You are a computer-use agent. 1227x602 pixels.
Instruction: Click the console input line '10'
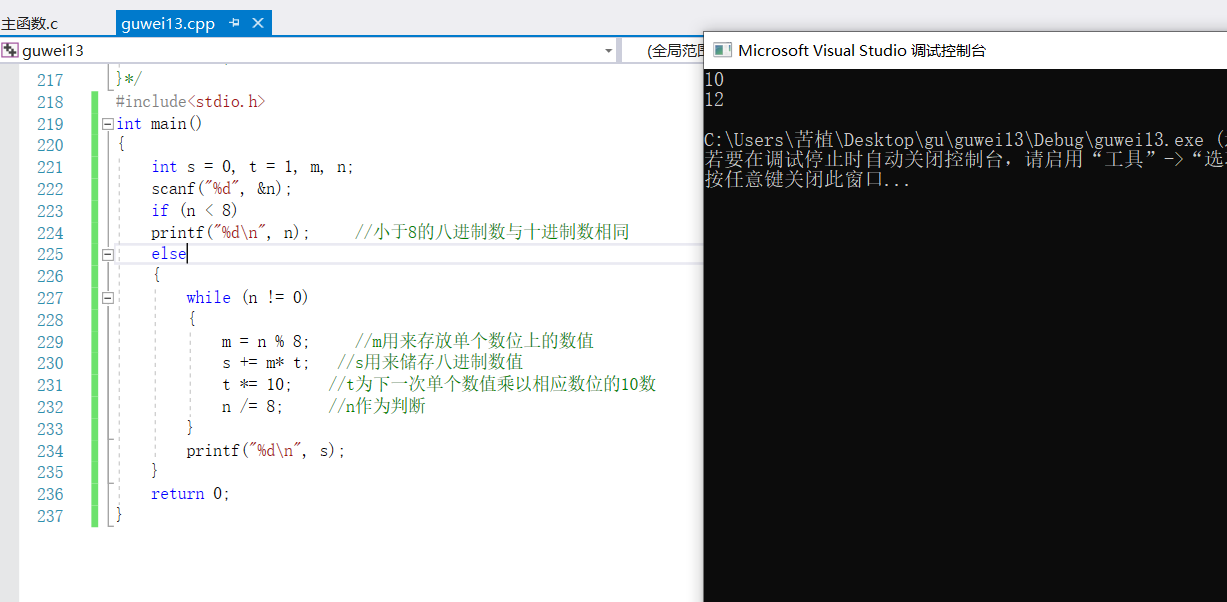point(714,80)
